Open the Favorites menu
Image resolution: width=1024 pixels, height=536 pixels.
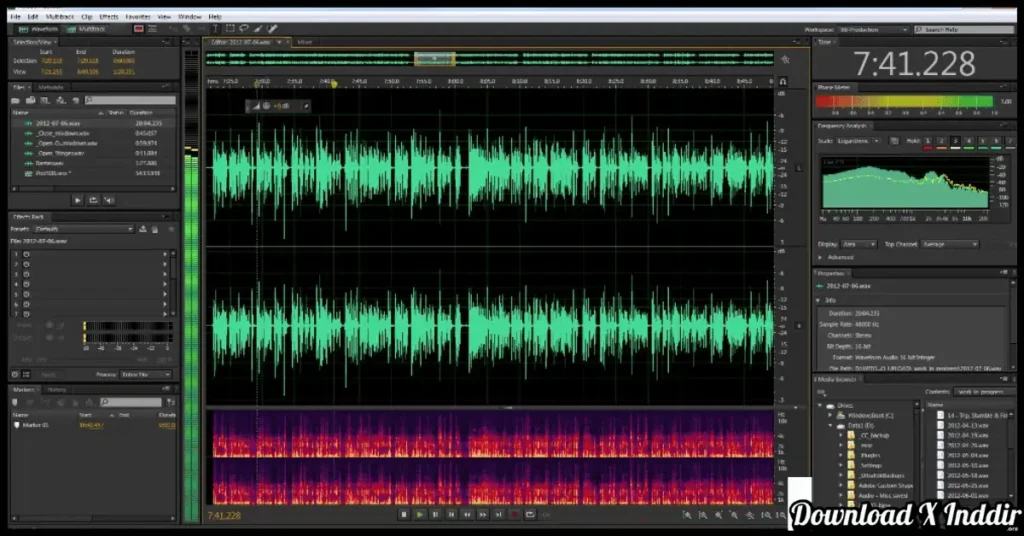pos(138,16)
